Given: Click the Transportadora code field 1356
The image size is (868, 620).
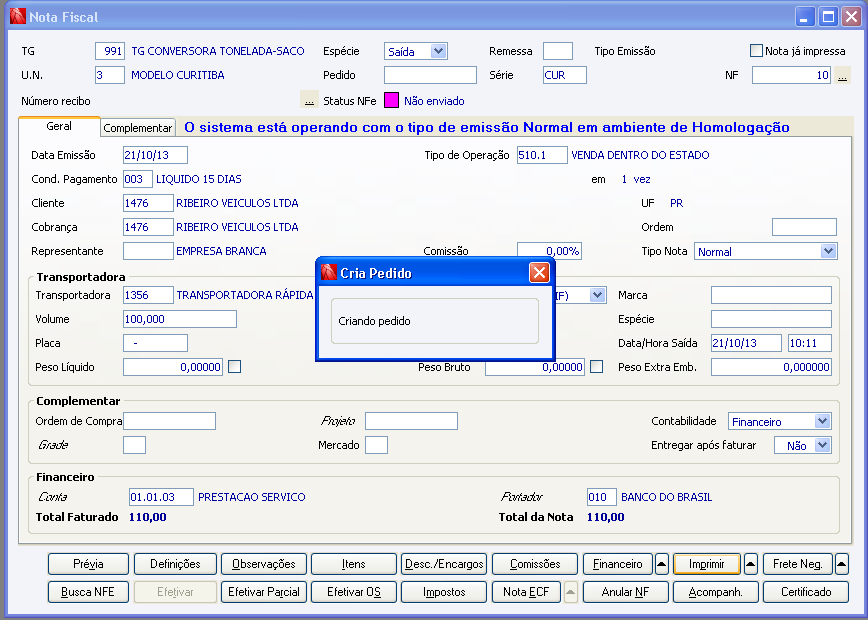Looking at the screenshot, I should tap(148, 295).
